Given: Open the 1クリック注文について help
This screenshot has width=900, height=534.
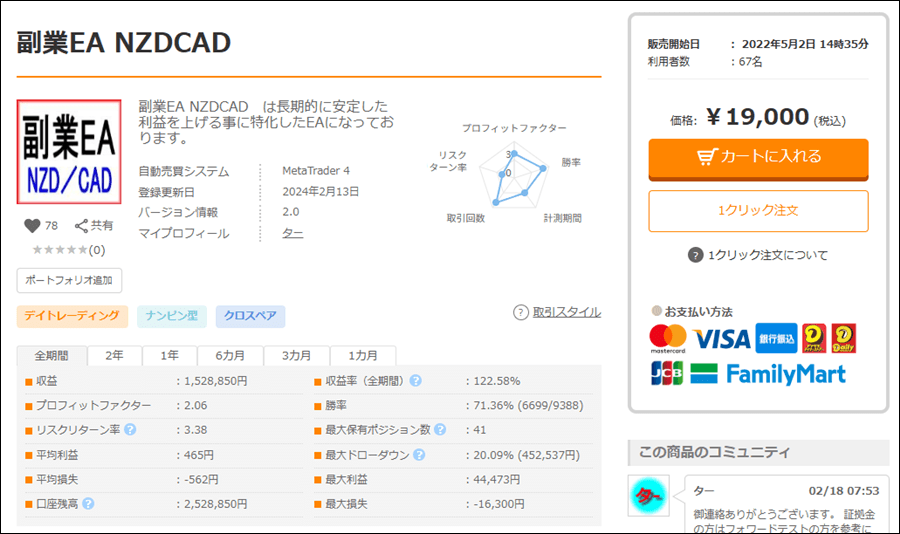Looking at the screenshot, I should (757, 255).
